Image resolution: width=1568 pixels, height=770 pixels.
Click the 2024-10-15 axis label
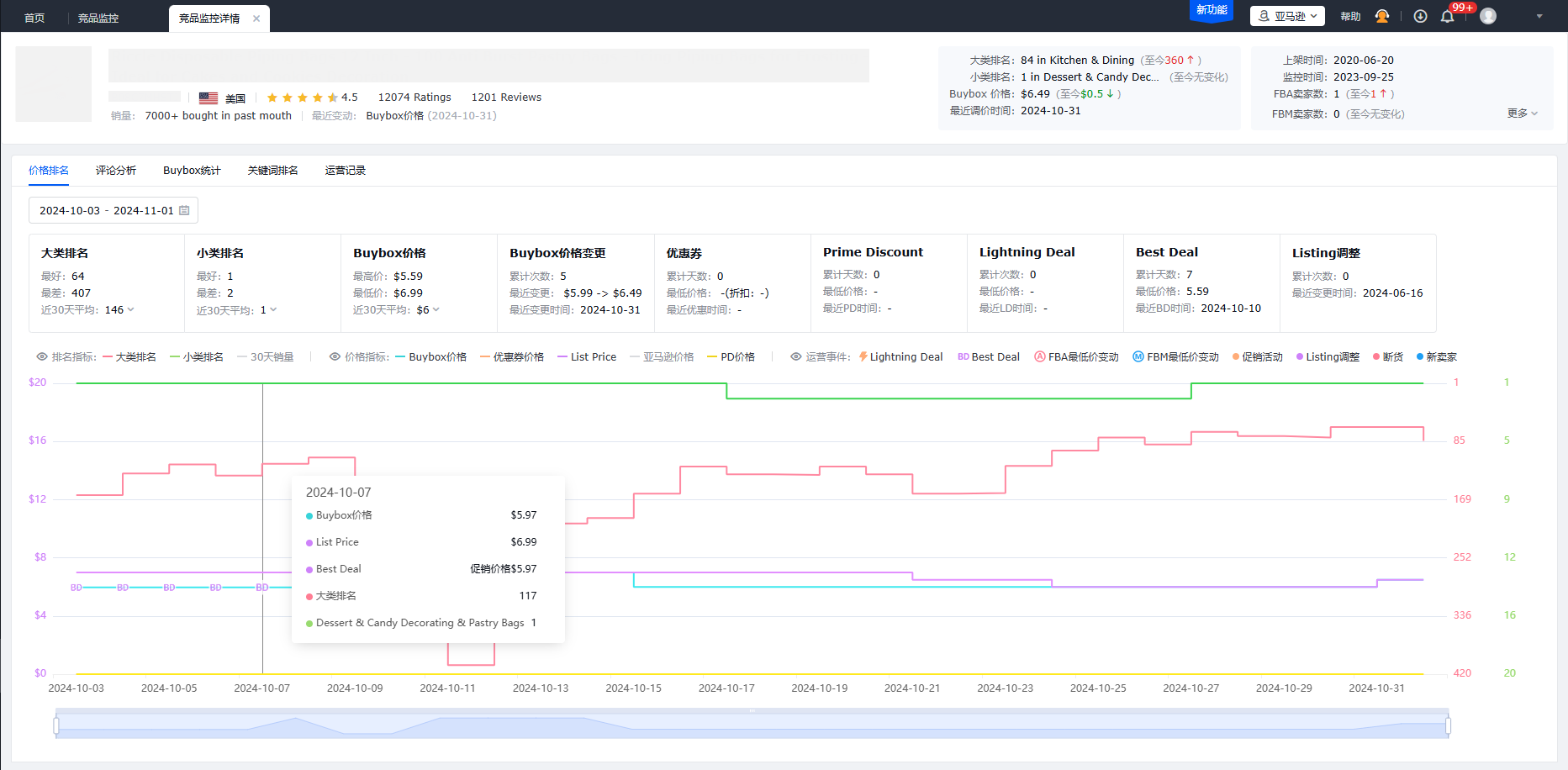tap(634, 688)
